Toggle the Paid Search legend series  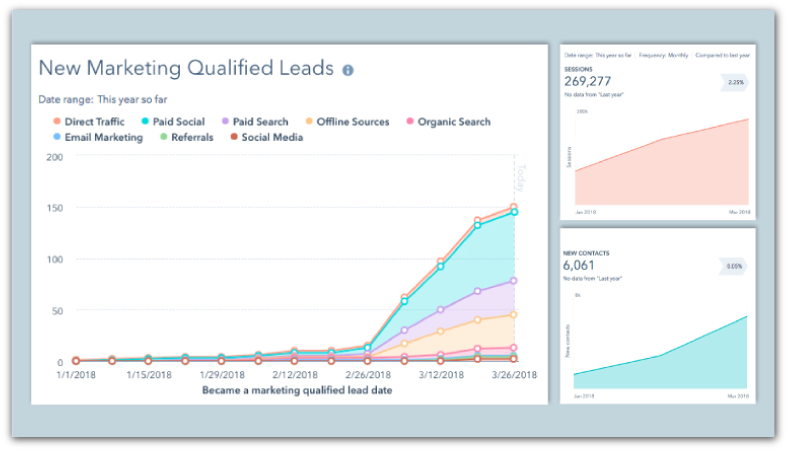tap(255, 122)
